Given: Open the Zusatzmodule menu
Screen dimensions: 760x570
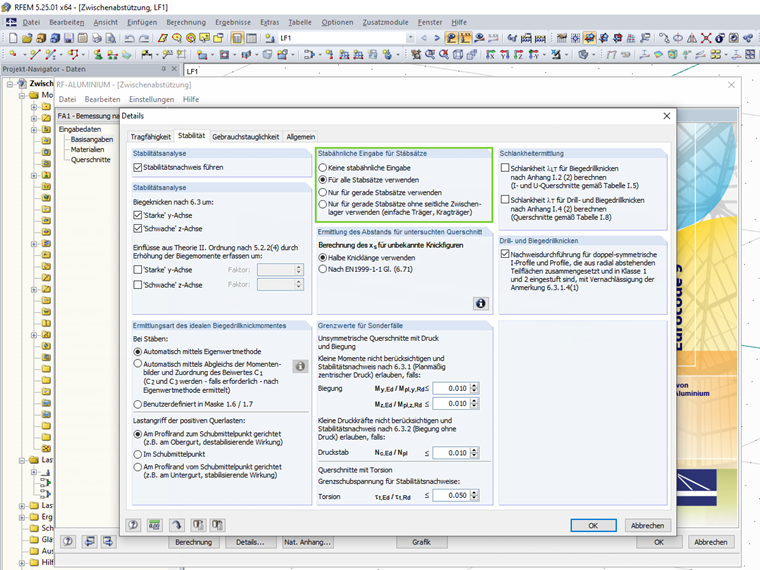Looking at the screenshot, I should 385,22.
